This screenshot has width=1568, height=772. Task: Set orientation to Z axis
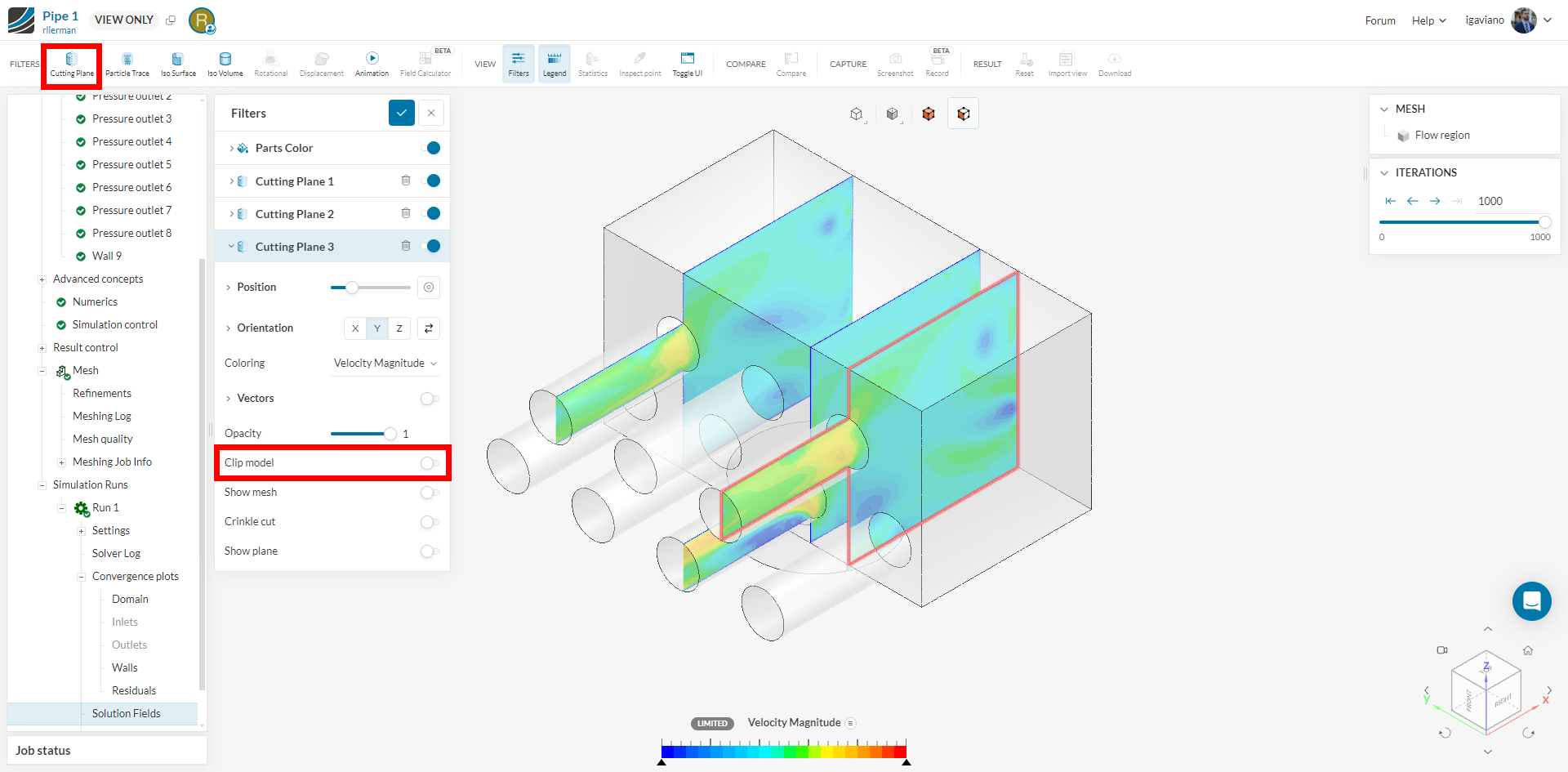(399, 328)
